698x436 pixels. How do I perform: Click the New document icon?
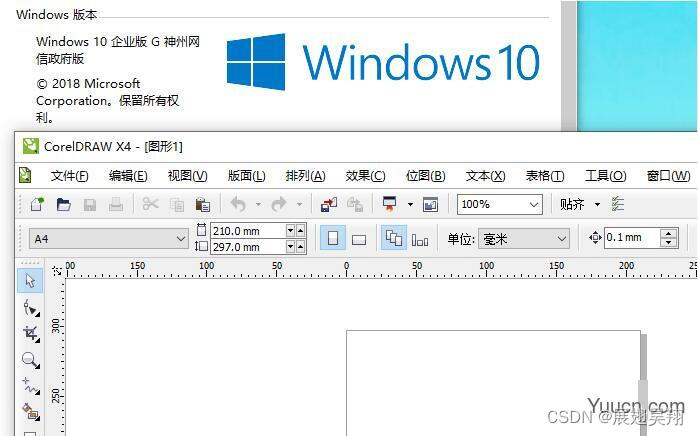(37, 204)
